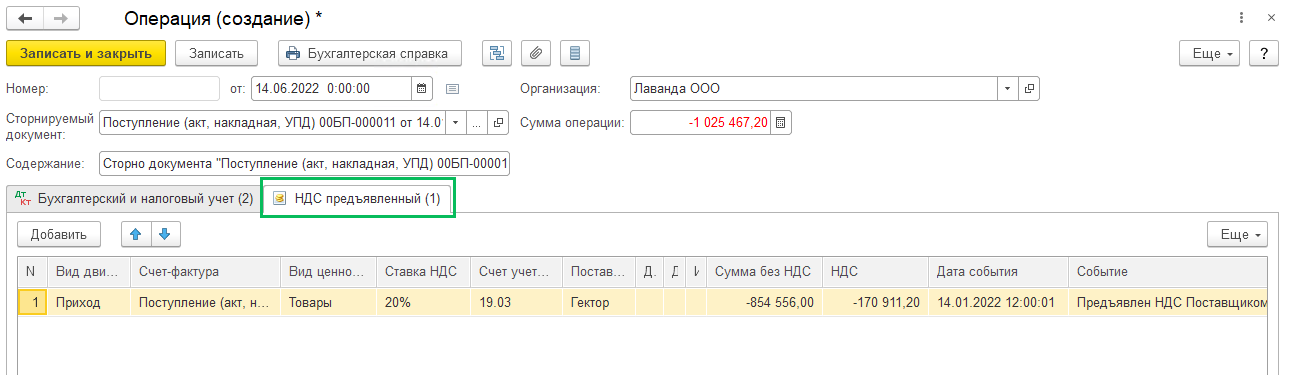This screenshot has width=1290, height=375.
Task: Select cell Предъявлен НДС Поставщиком
Action: point(1167,302)
